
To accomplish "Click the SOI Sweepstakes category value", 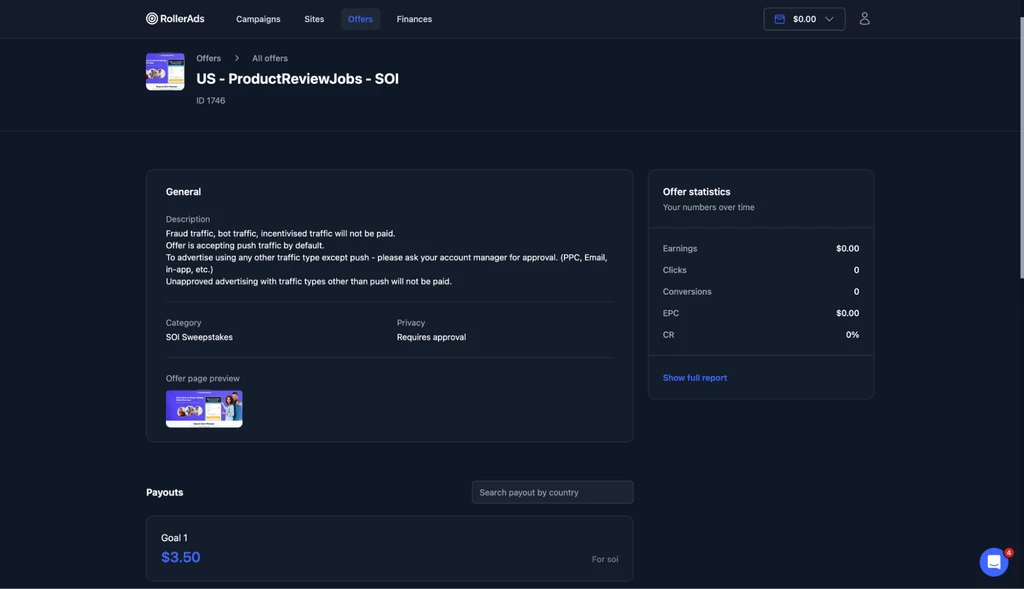I will [x=199, y=337].
